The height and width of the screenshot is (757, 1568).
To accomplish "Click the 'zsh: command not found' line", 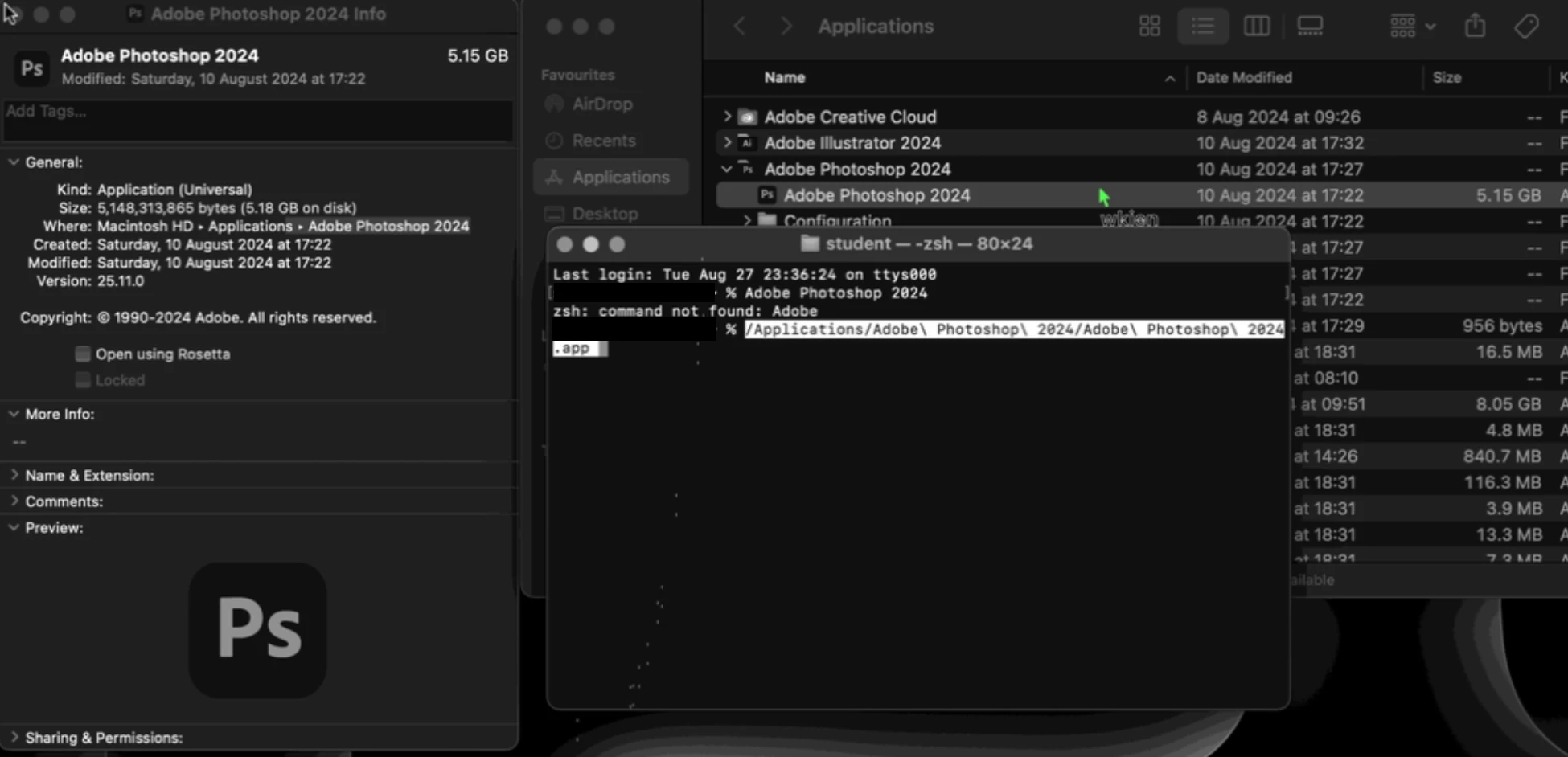I will click(685, 311).
